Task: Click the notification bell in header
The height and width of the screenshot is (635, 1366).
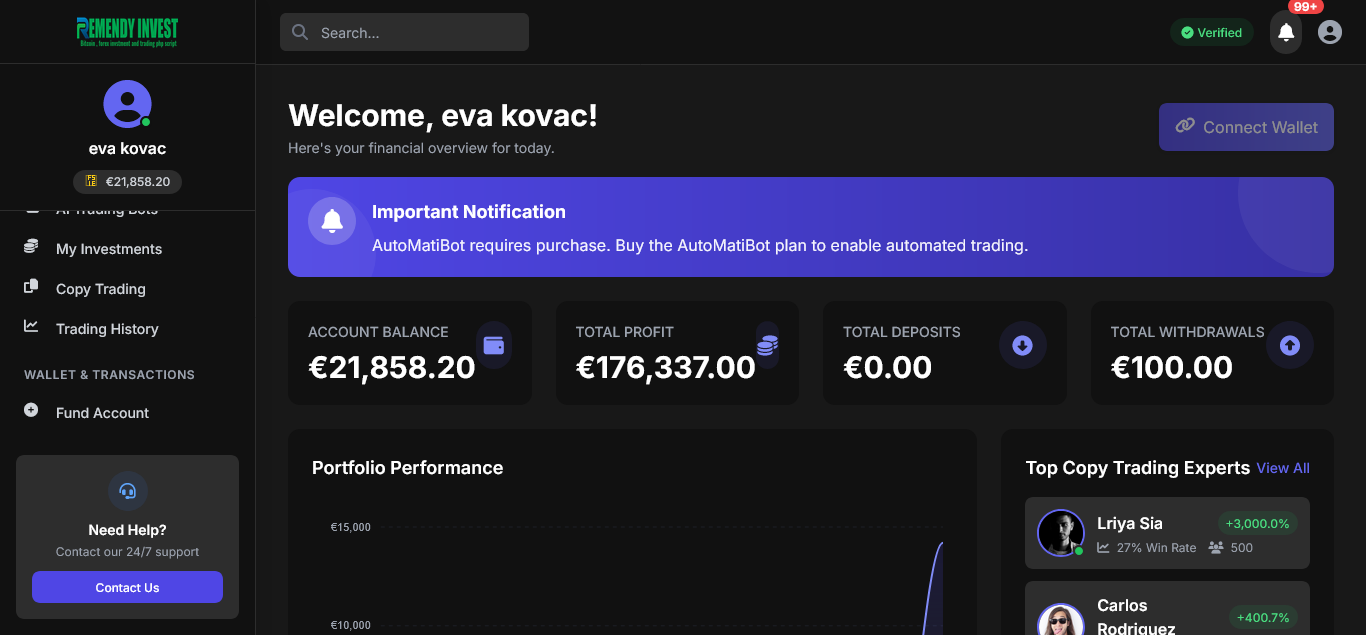Action: (1286, 33)
